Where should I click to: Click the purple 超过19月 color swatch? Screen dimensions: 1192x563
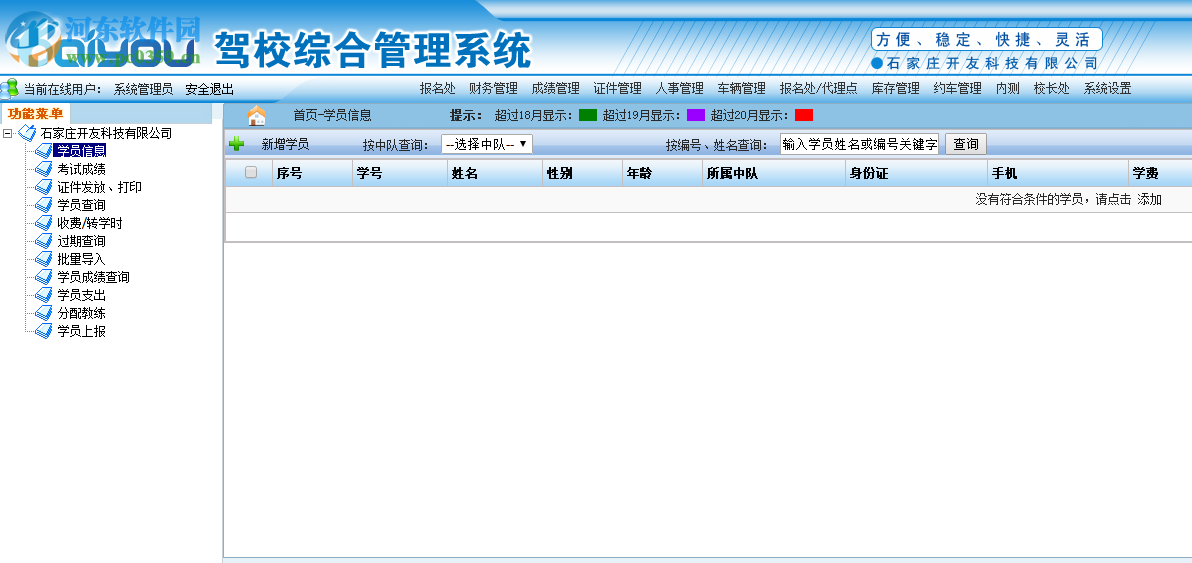[696, 115]
